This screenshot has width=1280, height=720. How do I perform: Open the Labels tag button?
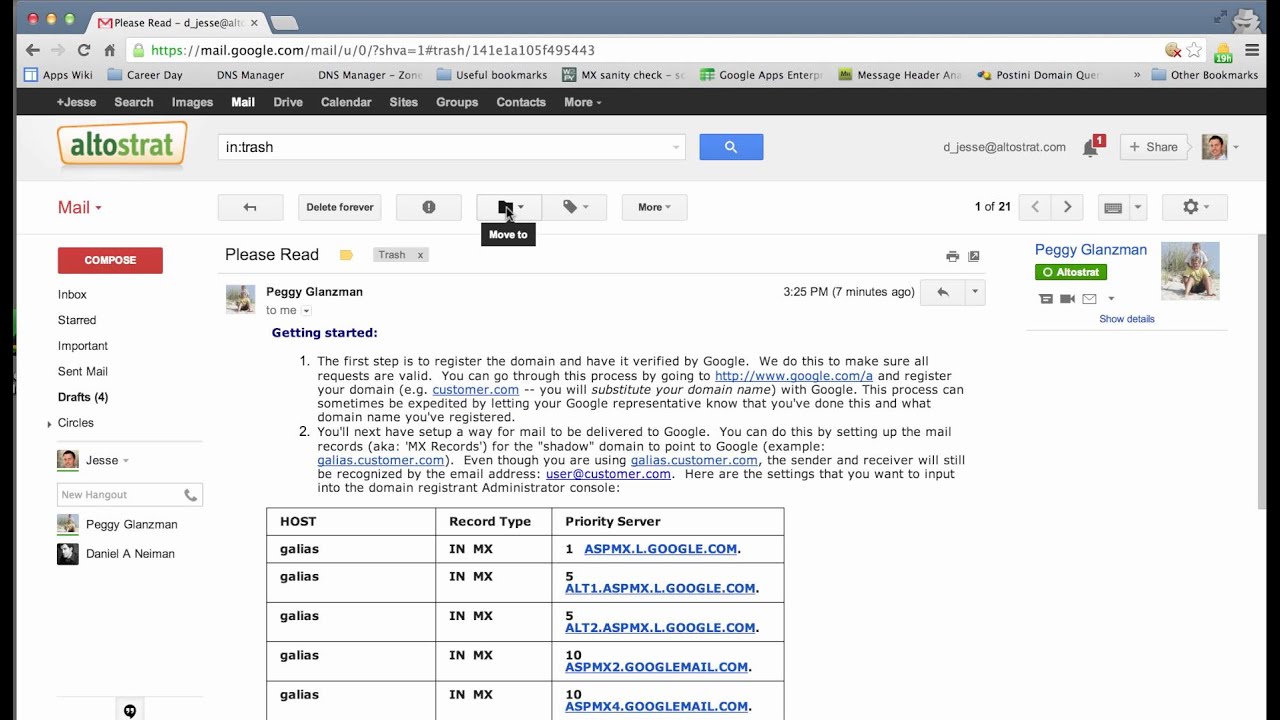[x=574, y=207]
